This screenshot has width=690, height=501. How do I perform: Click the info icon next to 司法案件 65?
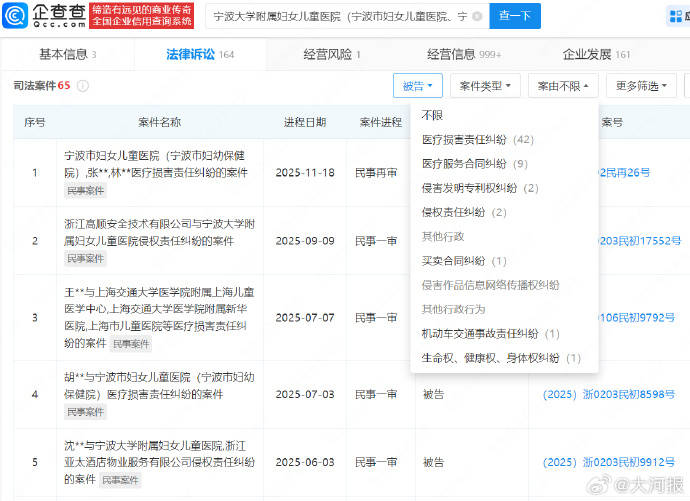point(83,86)
